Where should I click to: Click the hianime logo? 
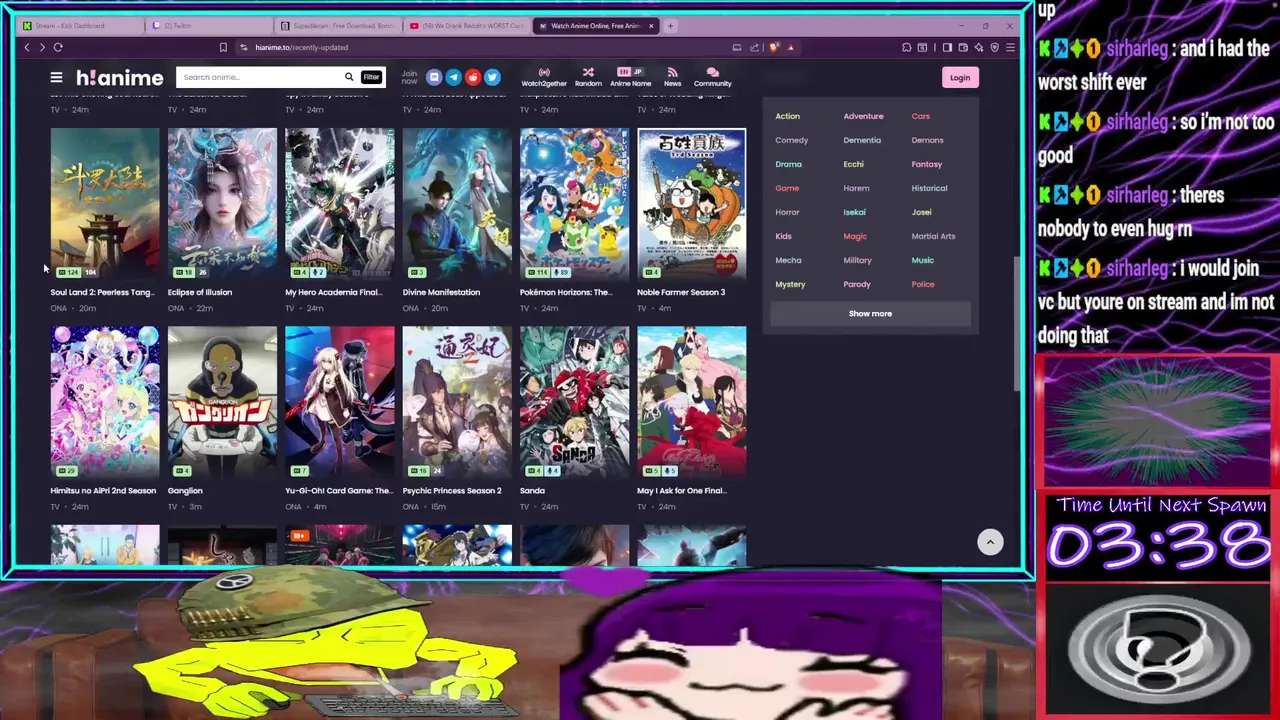click(119, 77)
